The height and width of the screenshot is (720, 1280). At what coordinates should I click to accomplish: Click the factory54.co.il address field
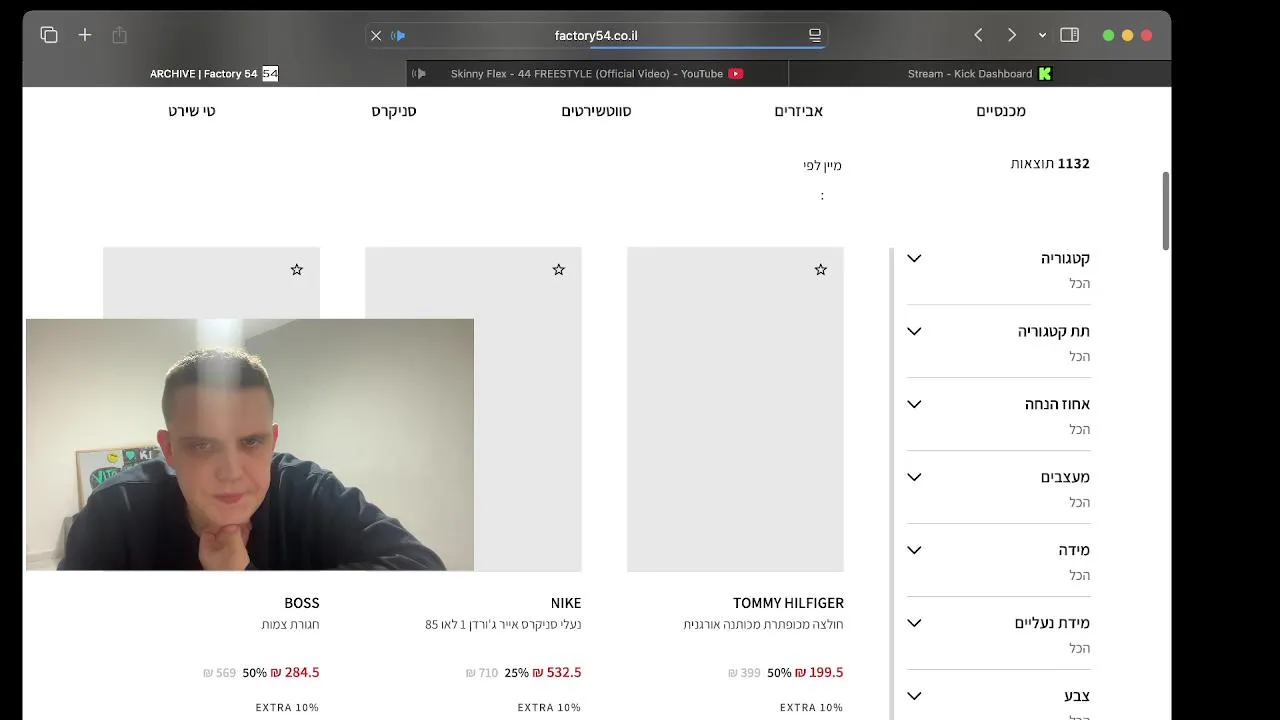click(x=596, y=35)
